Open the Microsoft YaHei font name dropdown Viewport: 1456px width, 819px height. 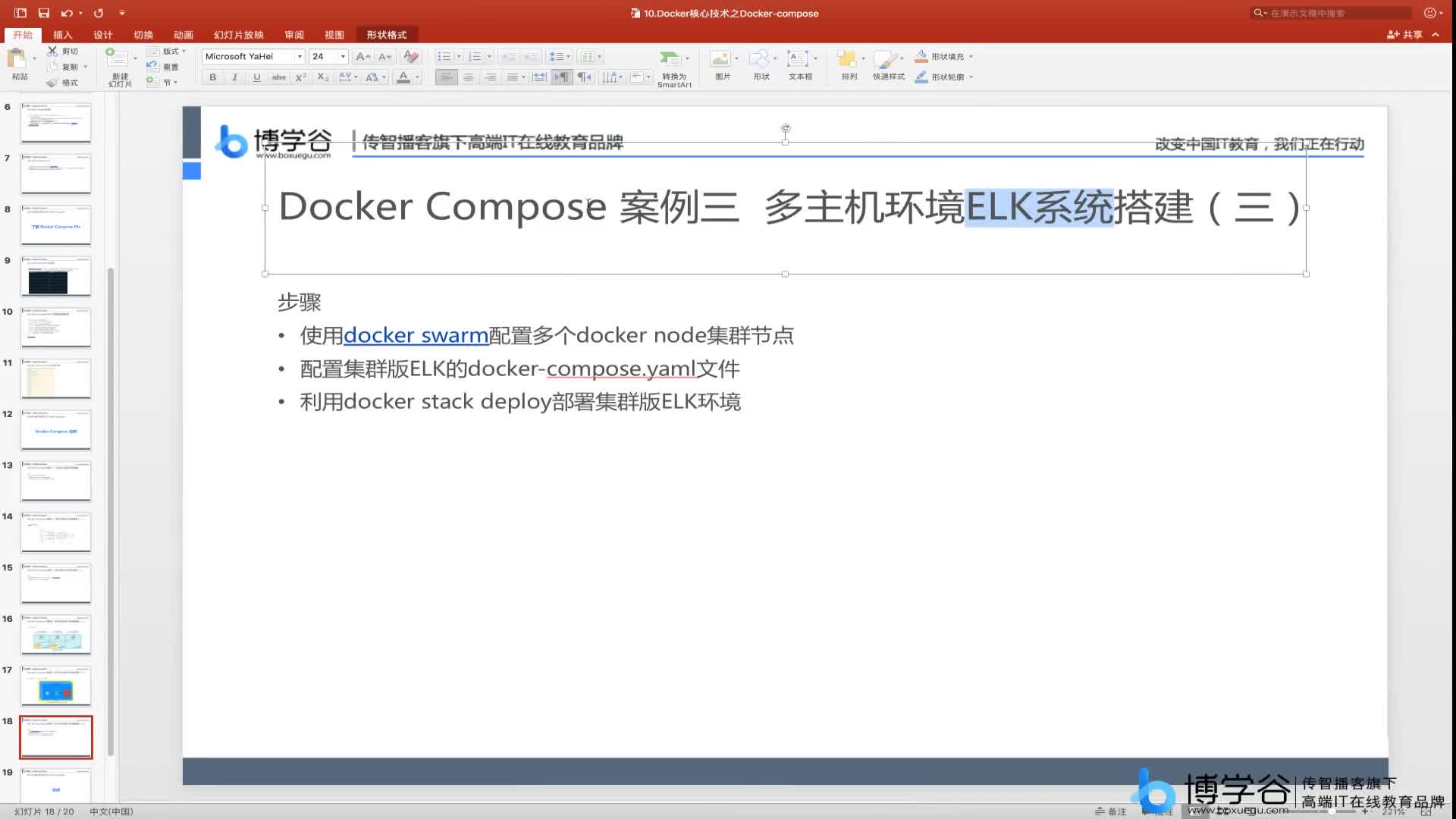click(x=300, y=56)
